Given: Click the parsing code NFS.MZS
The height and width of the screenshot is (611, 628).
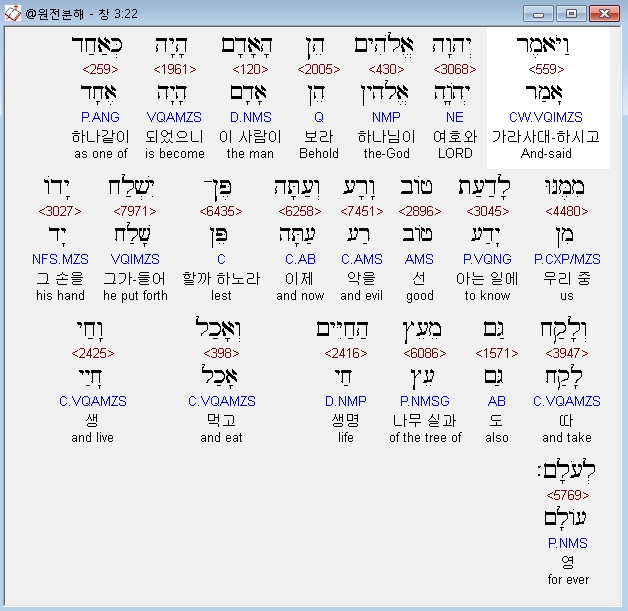Looking at the screenshot, I should click(60, 259).
